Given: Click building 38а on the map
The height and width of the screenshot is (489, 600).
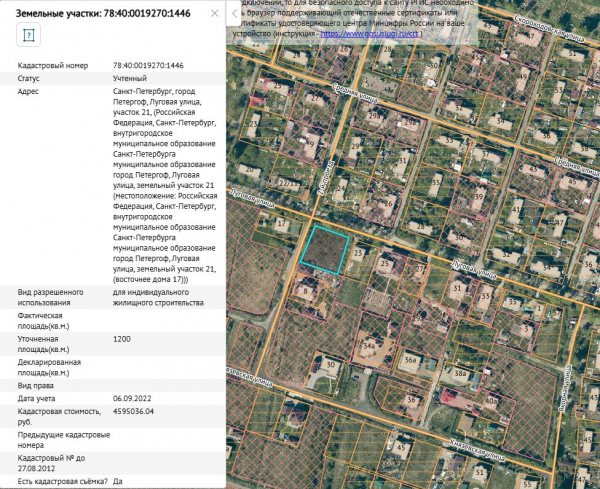Looking at the screenshot, I should tap(460, 372).
